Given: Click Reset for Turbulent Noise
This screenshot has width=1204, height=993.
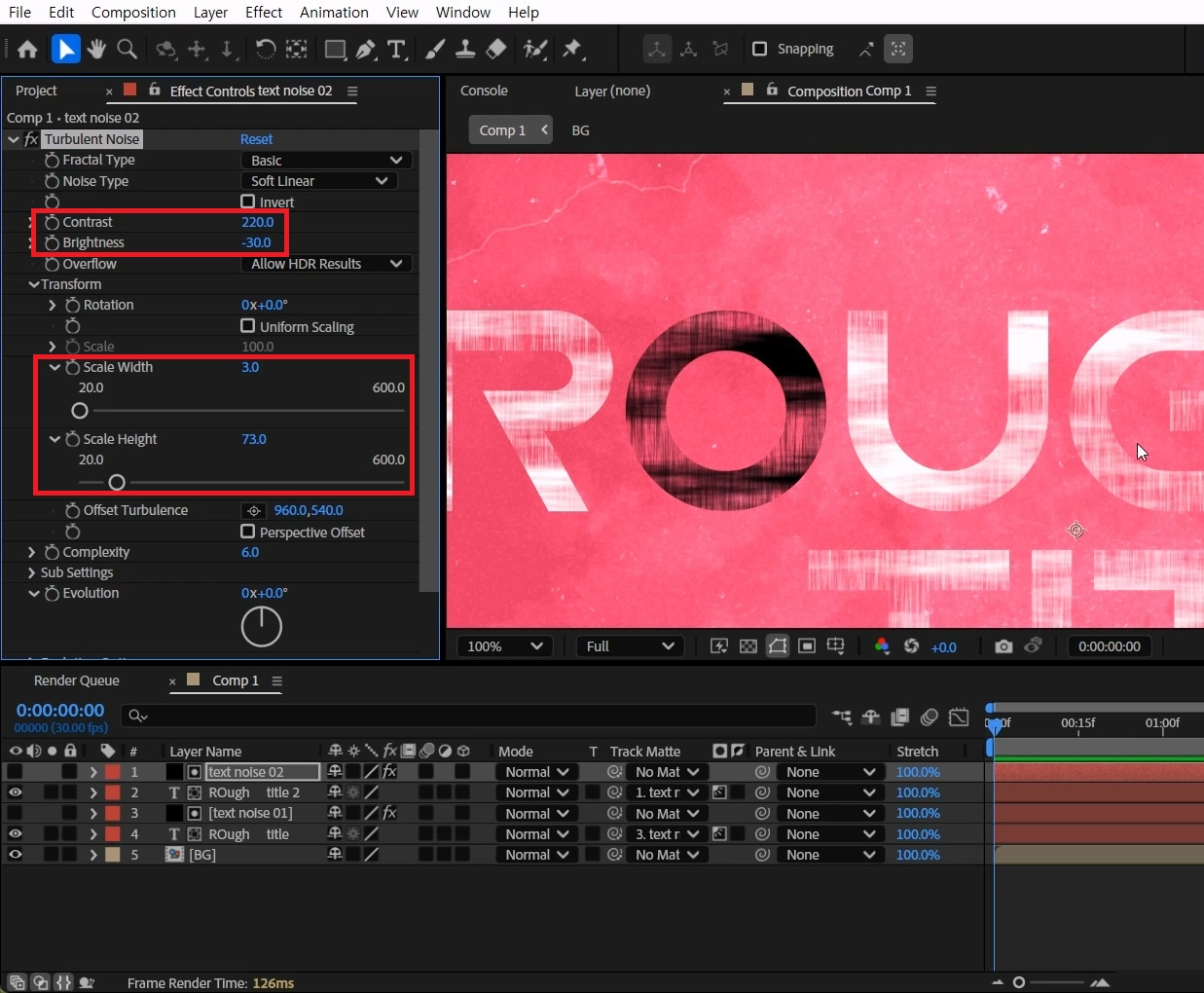Looking at the screenshot, I should click(256, 139).
